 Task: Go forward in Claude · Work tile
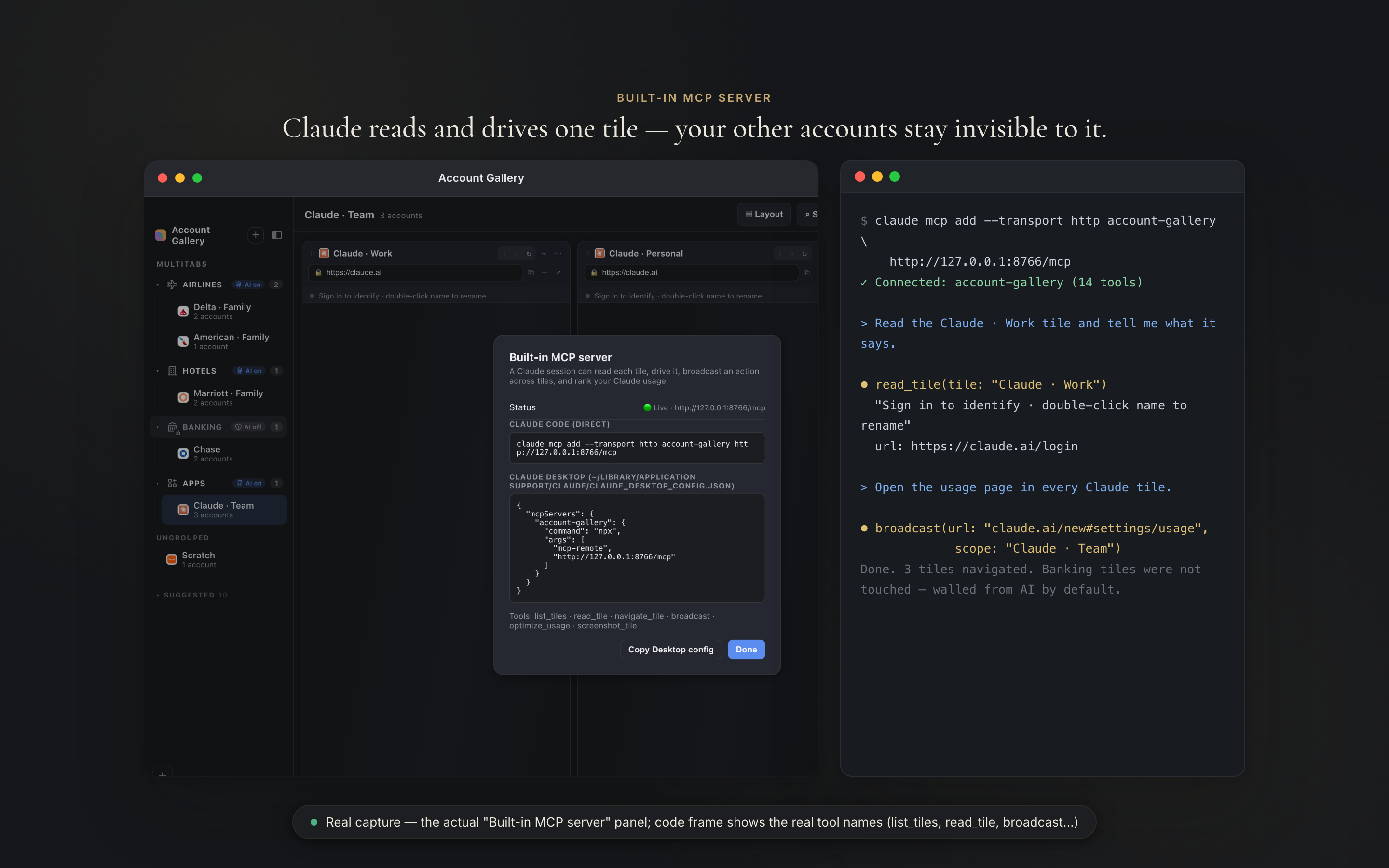(x=516, y=253)
